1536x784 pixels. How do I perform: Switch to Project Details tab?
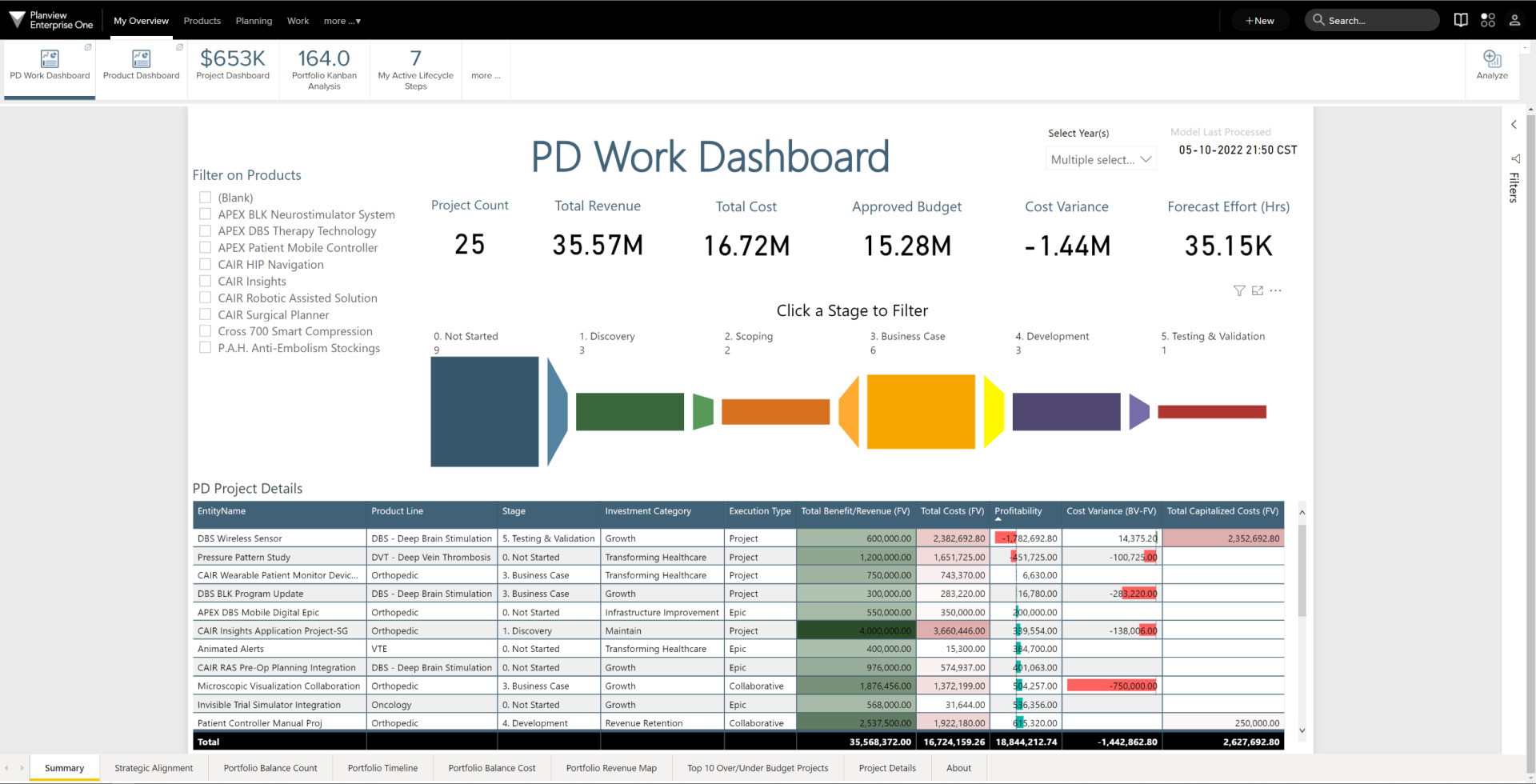point(887,768)
